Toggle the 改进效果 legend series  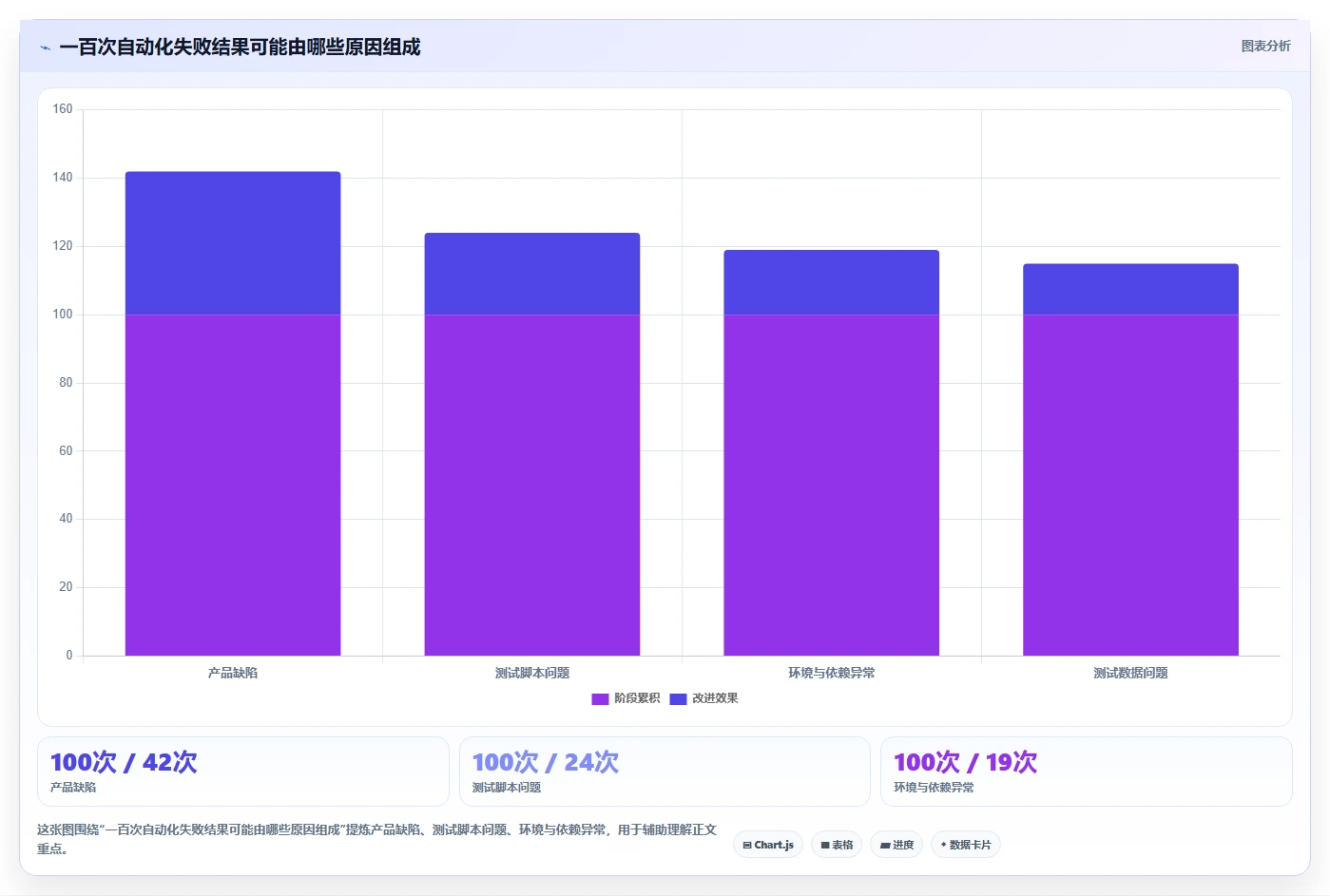coord(704,698)
